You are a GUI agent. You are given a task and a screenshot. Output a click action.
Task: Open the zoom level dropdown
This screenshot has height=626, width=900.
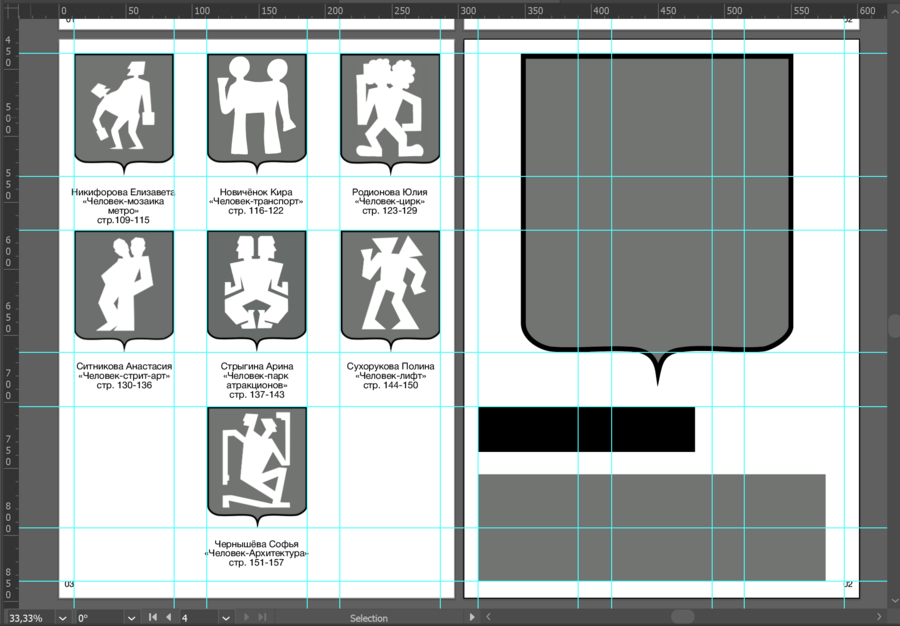[x=62, y=618]
